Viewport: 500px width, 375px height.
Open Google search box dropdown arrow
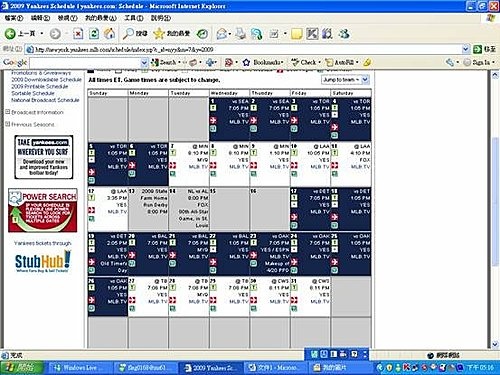click(144, 62)
